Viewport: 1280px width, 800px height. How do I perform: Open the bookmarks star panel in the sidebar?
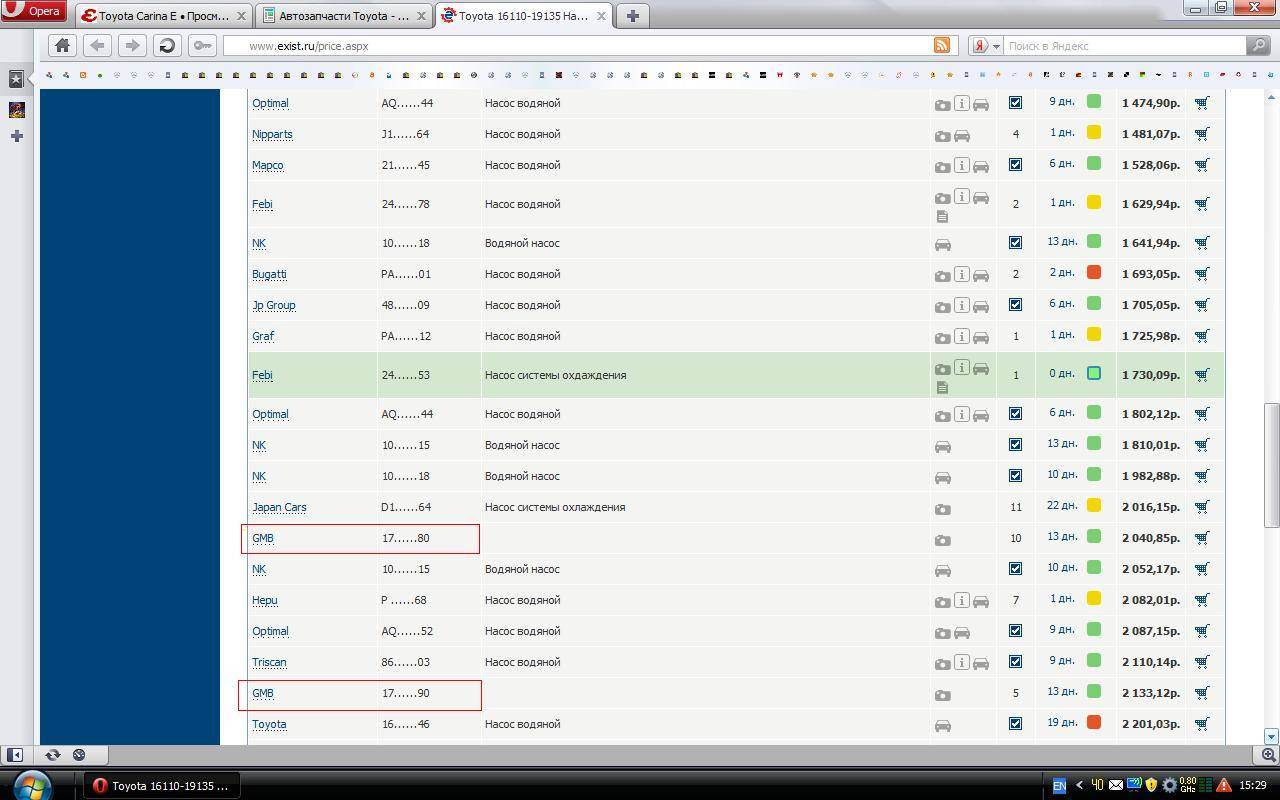[x=16, y=78]
